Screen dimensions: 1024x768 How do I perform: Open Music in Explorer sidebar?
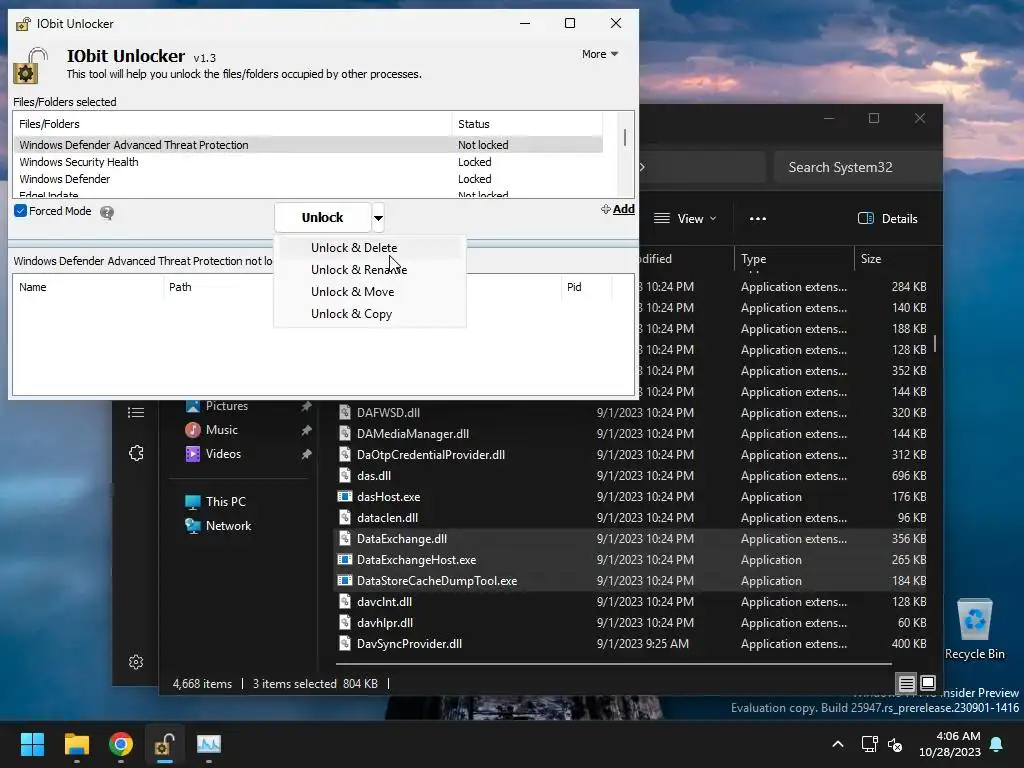point(221,430)
